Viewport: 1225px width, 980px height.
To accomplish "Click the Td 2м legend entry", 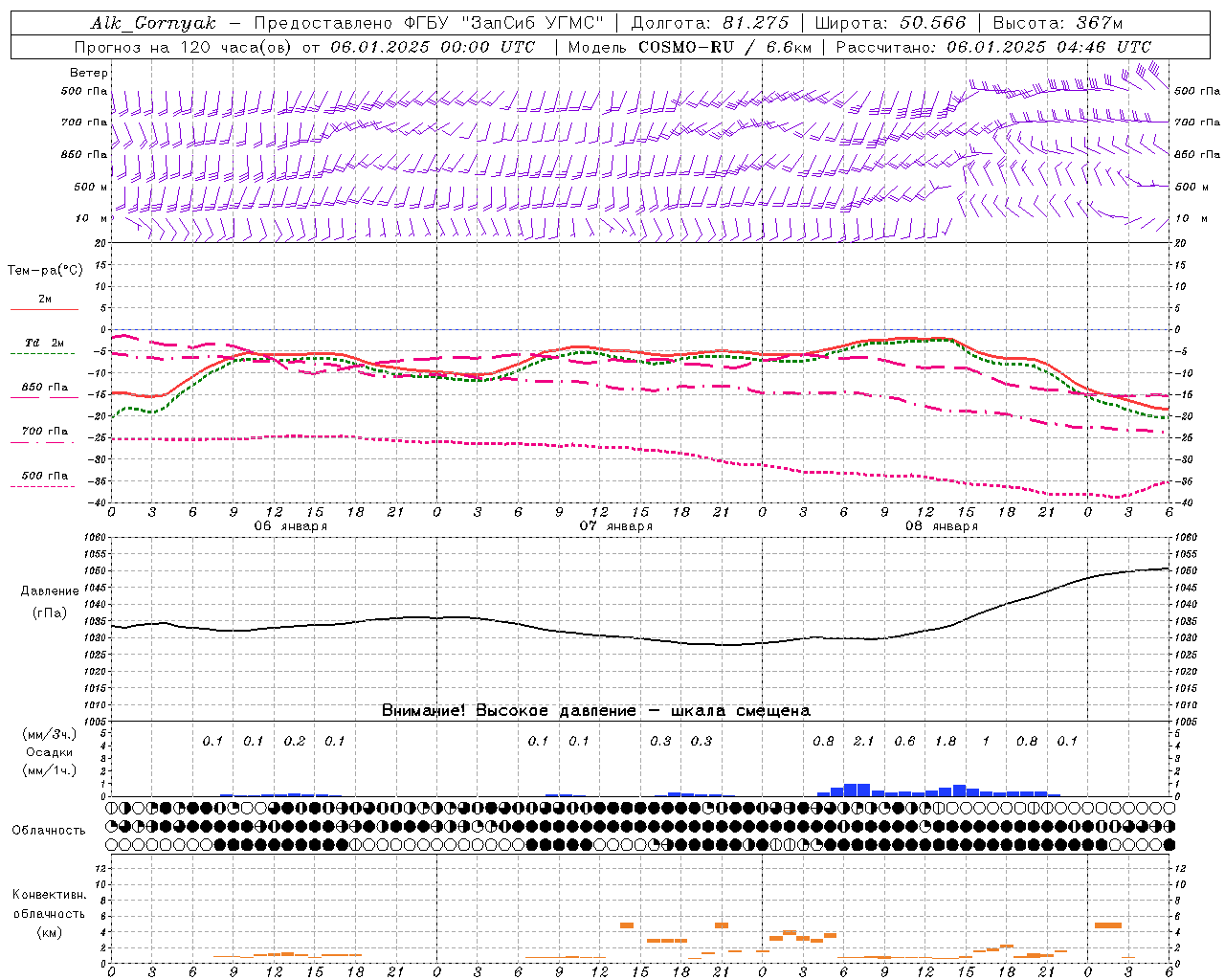I will pos(45,343).
